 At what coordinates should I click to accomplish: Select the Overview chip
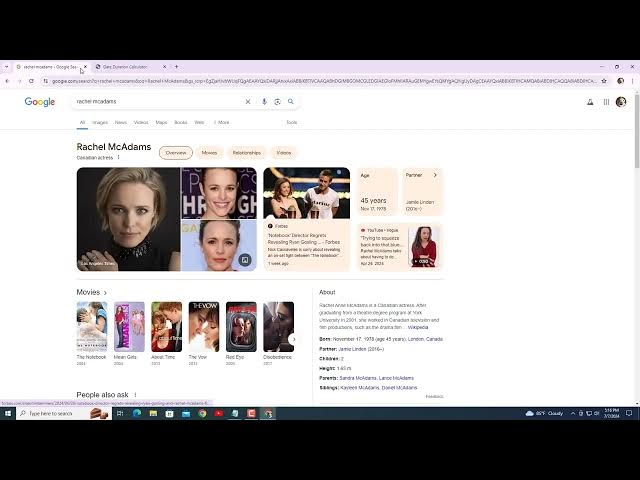(176, 153)
